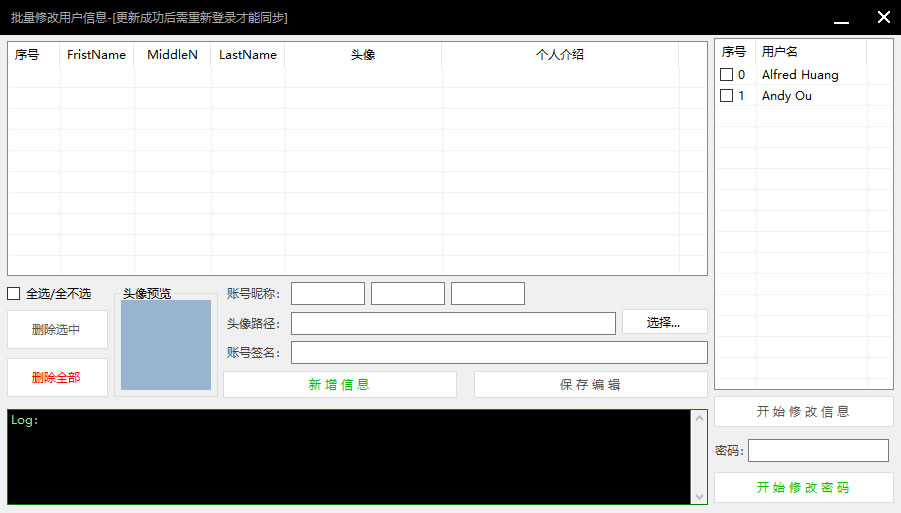This screenshot has height=513, width=901.
Task: Click the 删除选中 button
Action: pos(57,330)
